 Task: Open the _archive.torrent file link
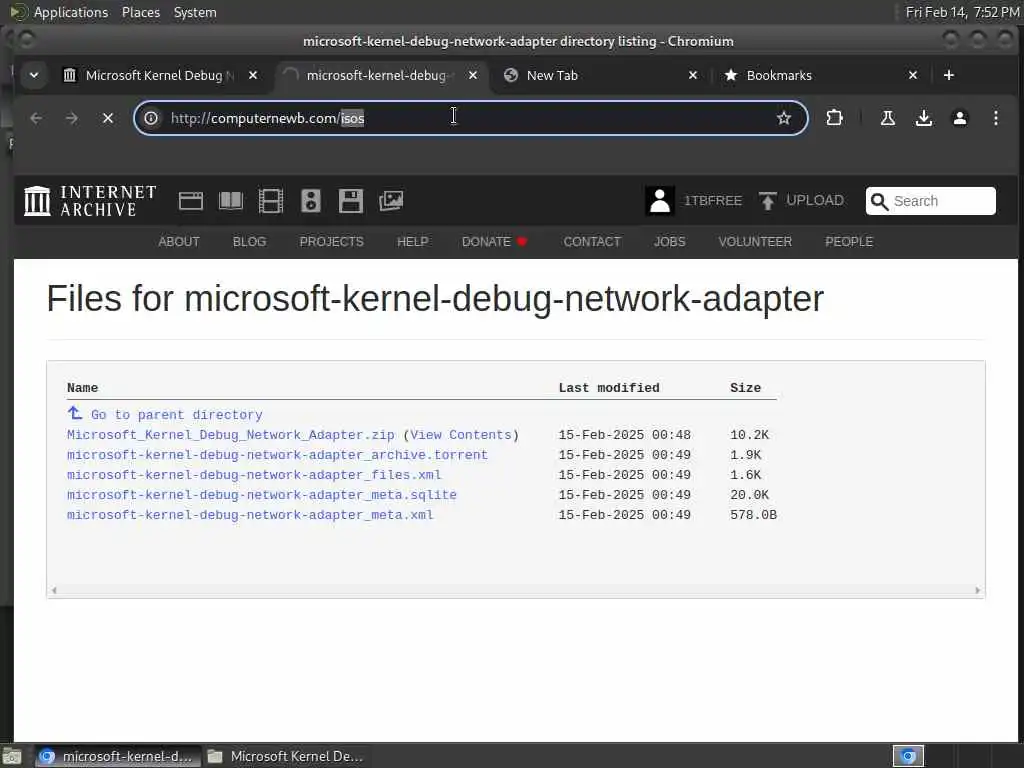click(x=277, y=455)
